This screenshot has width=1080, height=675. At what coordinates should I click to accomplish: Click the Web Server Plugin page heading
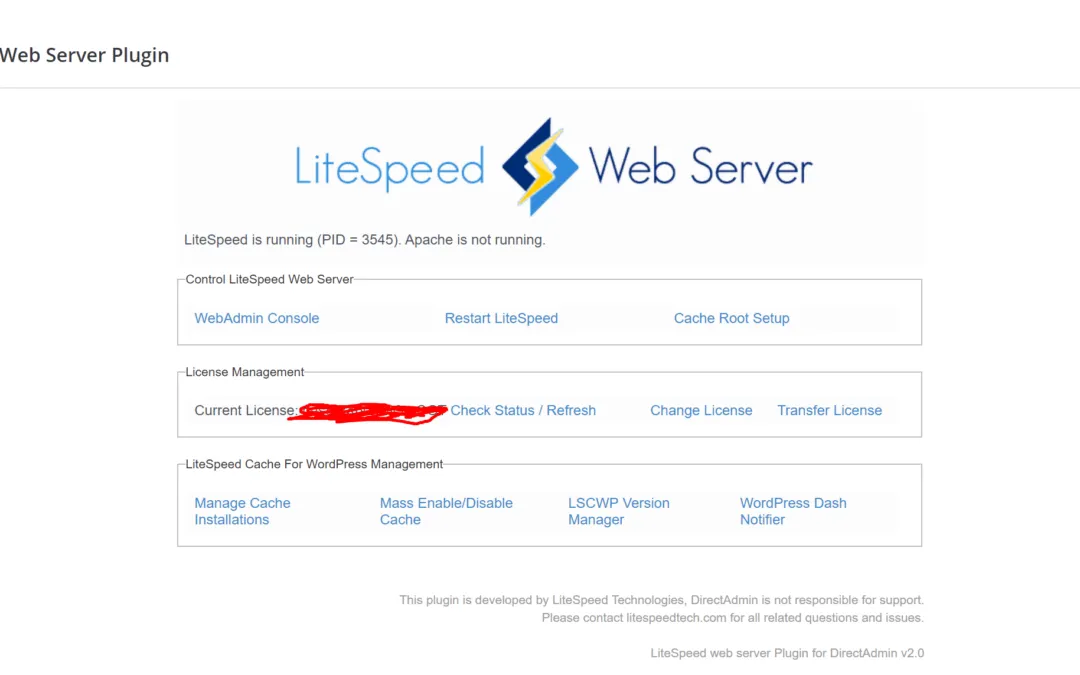click(84, 55)
